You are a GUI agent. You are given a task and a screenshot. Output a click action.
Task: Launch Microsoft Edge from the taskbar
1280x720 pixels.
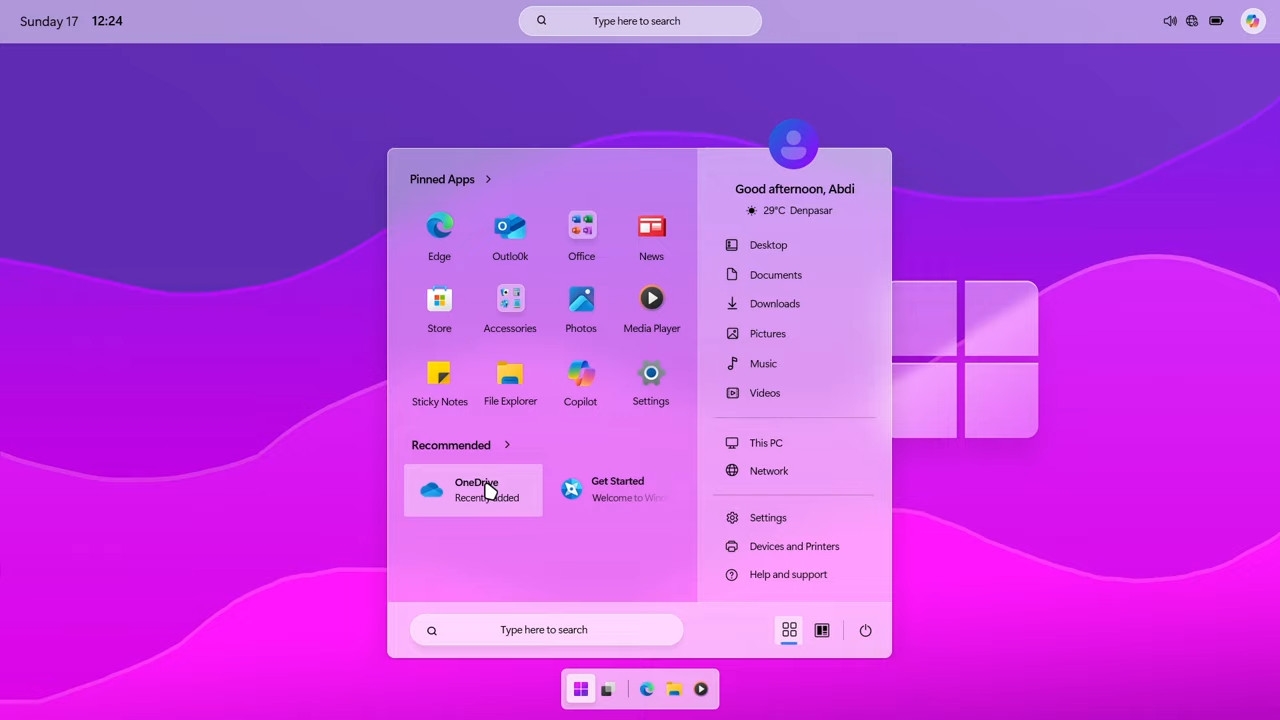tap(647, 689)
